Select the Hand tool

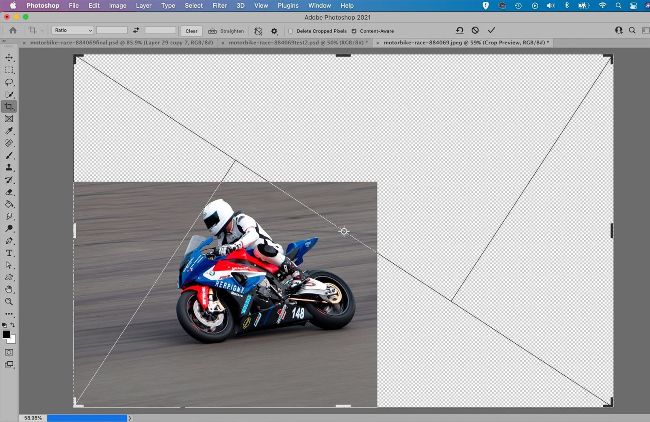9,289
